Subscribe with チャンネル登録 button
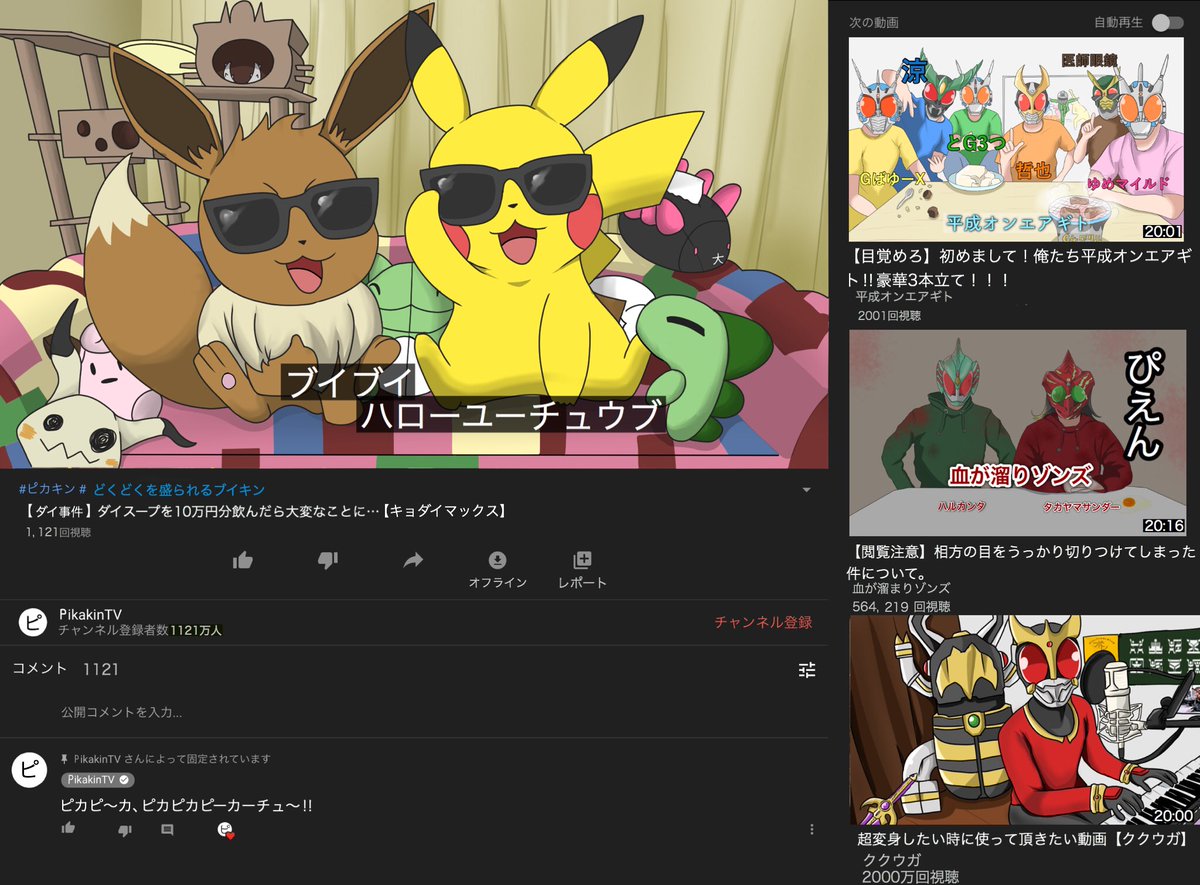This screenshot has width=1200, height=885. 763,622
